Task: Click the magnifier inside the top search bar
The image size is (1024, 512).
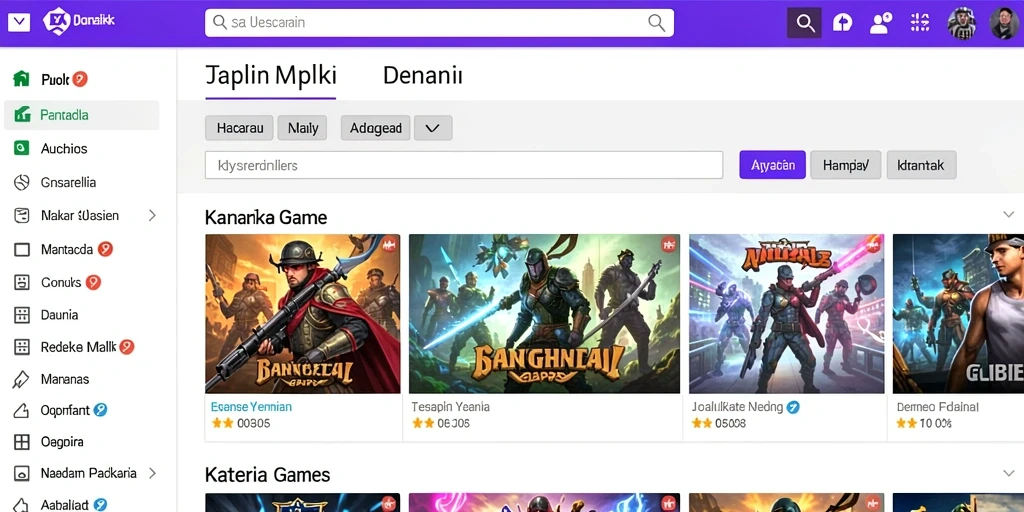Action: coord(656,23)
